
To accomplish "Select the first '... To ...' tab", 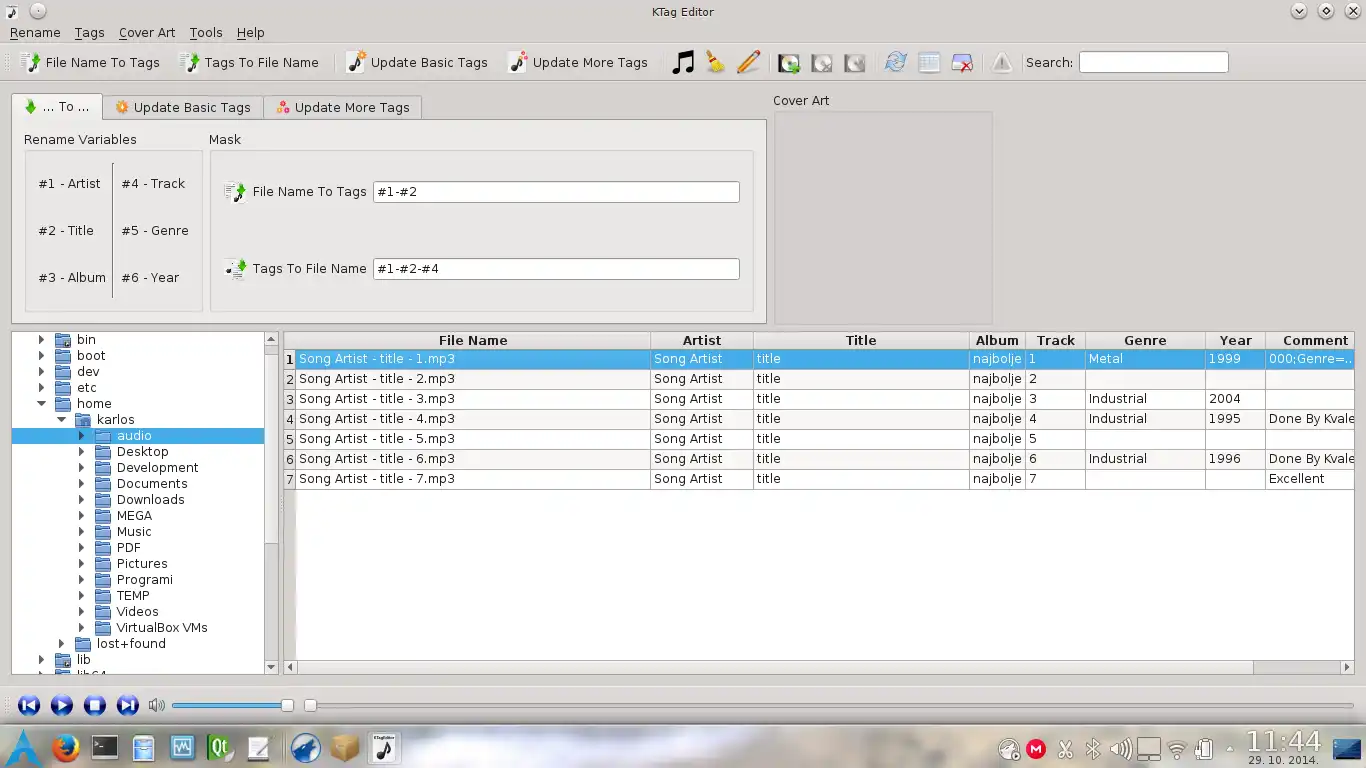I will click(x=56, y=106).
